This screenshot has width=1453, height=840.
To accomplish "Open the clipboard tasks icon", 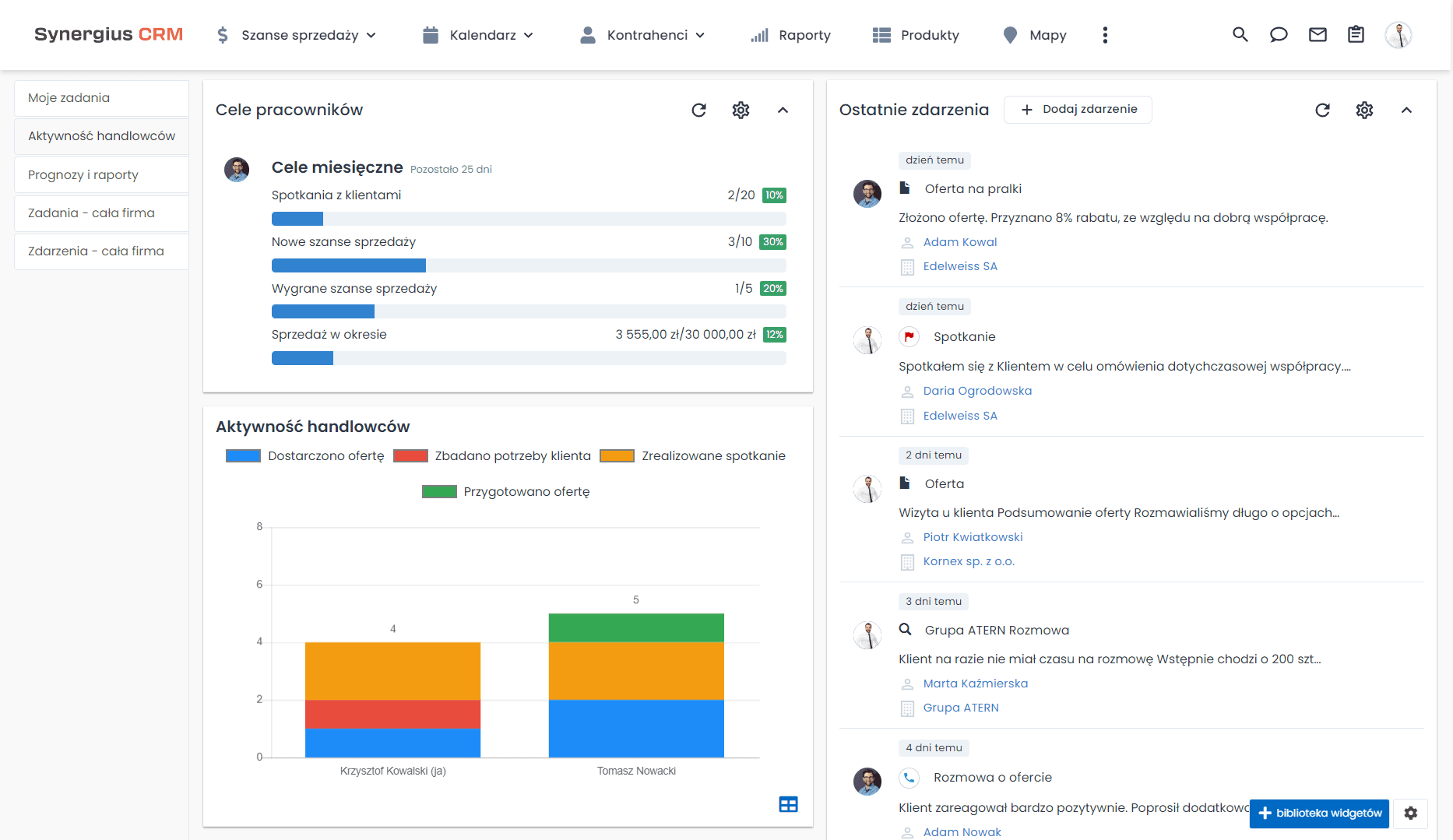I will click(1356, 35).
